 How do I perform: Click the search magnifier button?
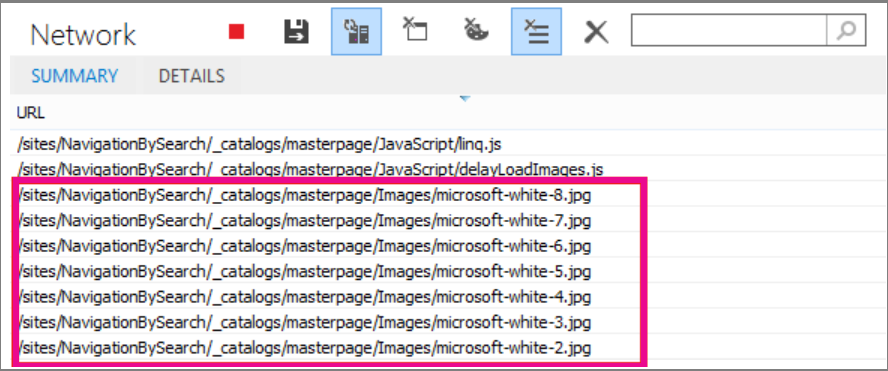click(846, 31)
